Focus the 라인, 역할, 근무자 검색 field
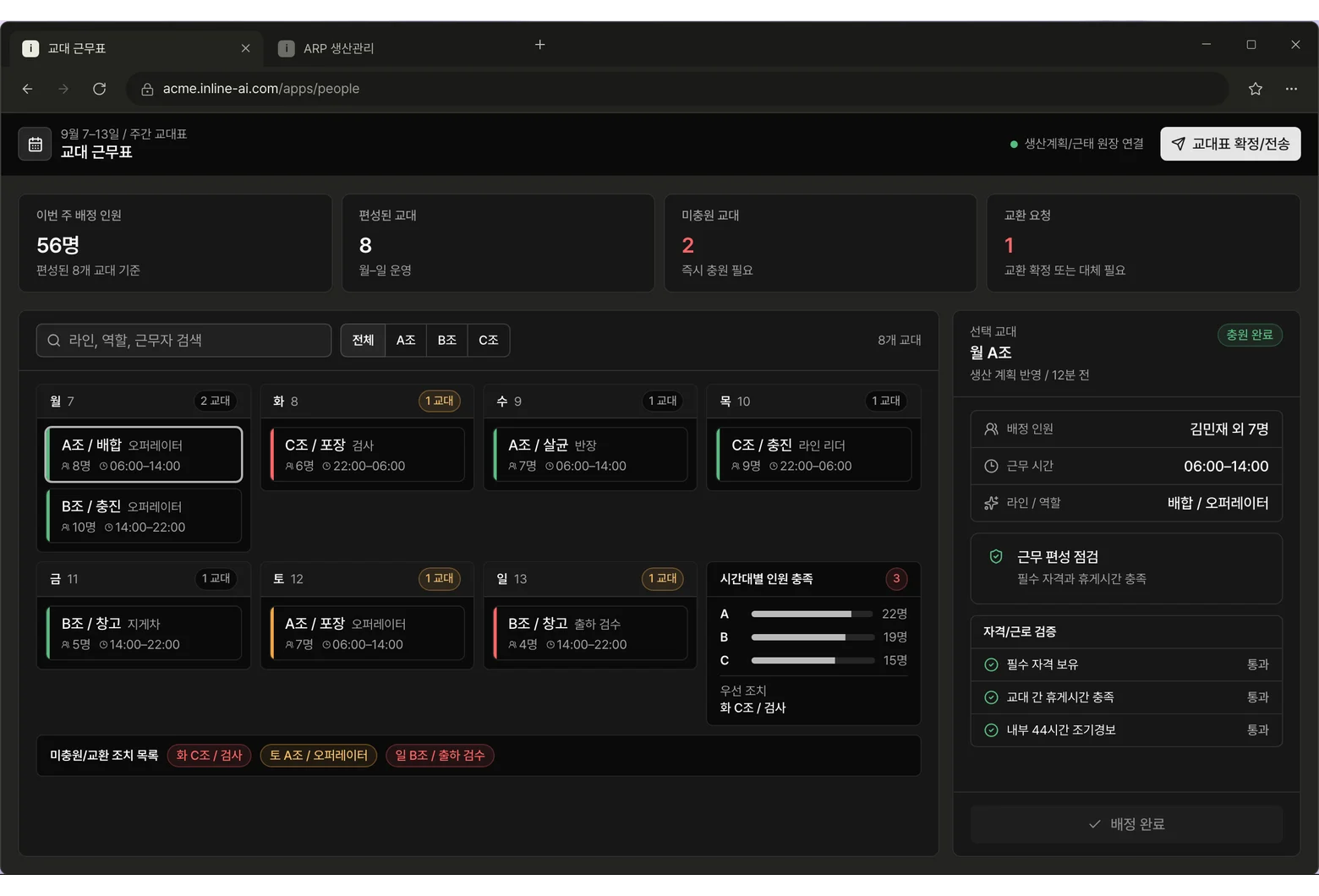 click(x=183, y=340)
